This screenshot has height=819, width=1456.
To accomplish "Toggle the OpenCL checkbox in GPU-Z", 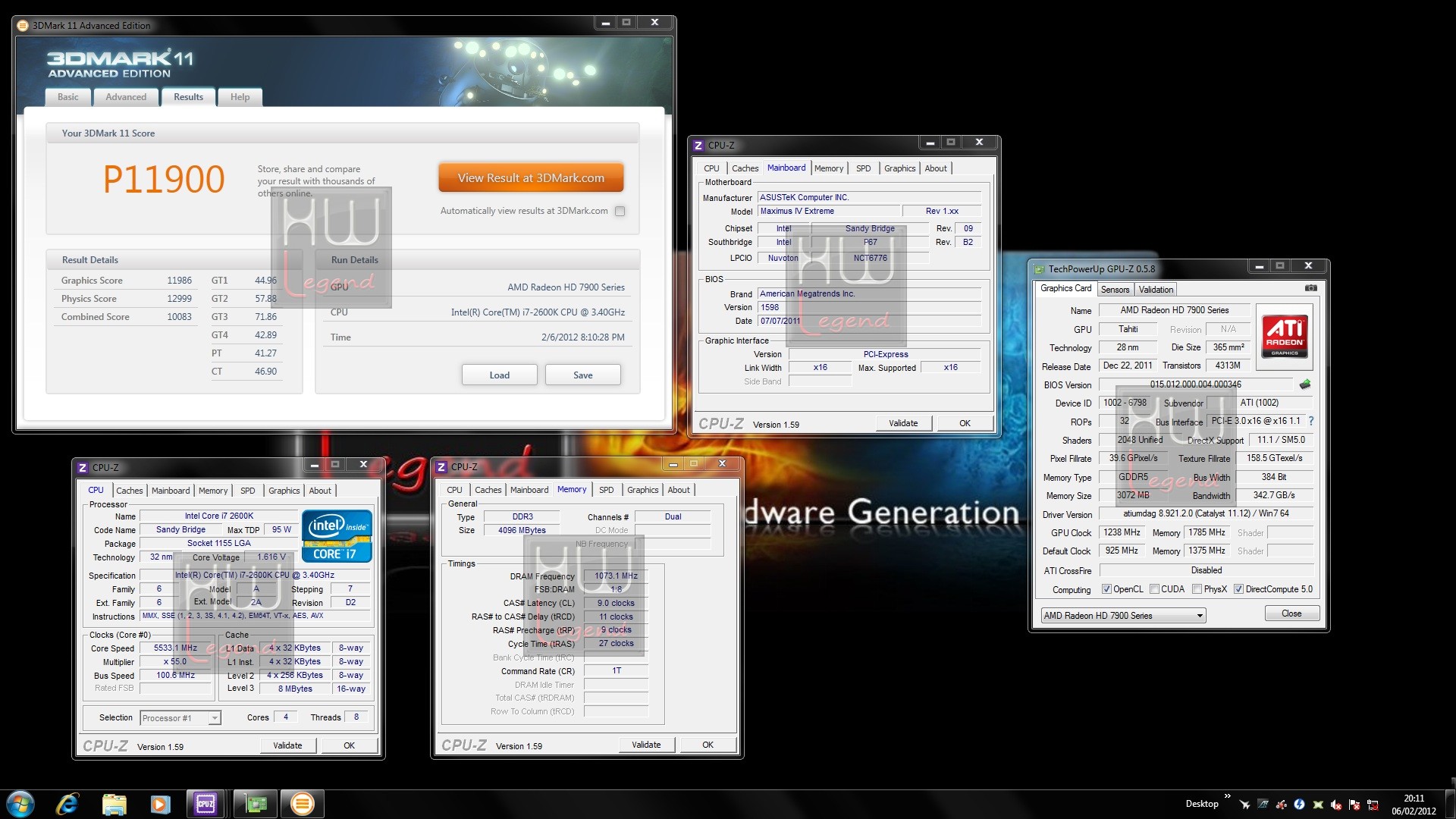I will [x=1106, y=589].
